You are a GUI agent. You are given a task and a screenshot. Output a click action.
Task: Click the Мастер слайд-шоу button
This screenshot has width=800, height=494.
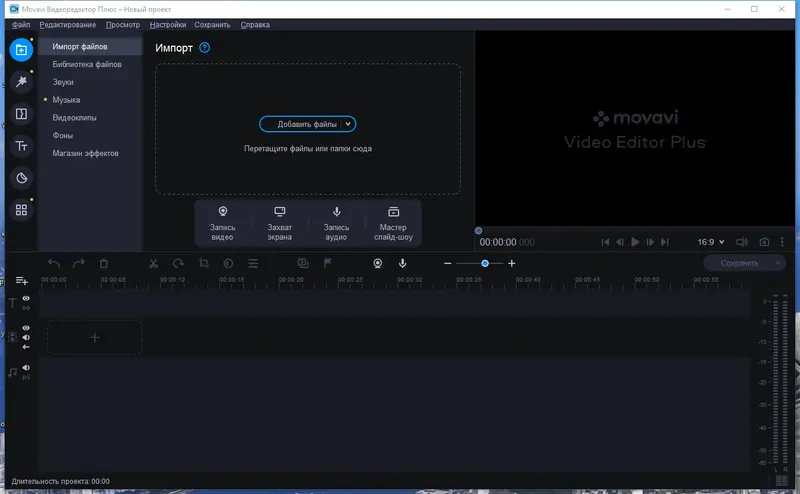[x=393, y=223]
